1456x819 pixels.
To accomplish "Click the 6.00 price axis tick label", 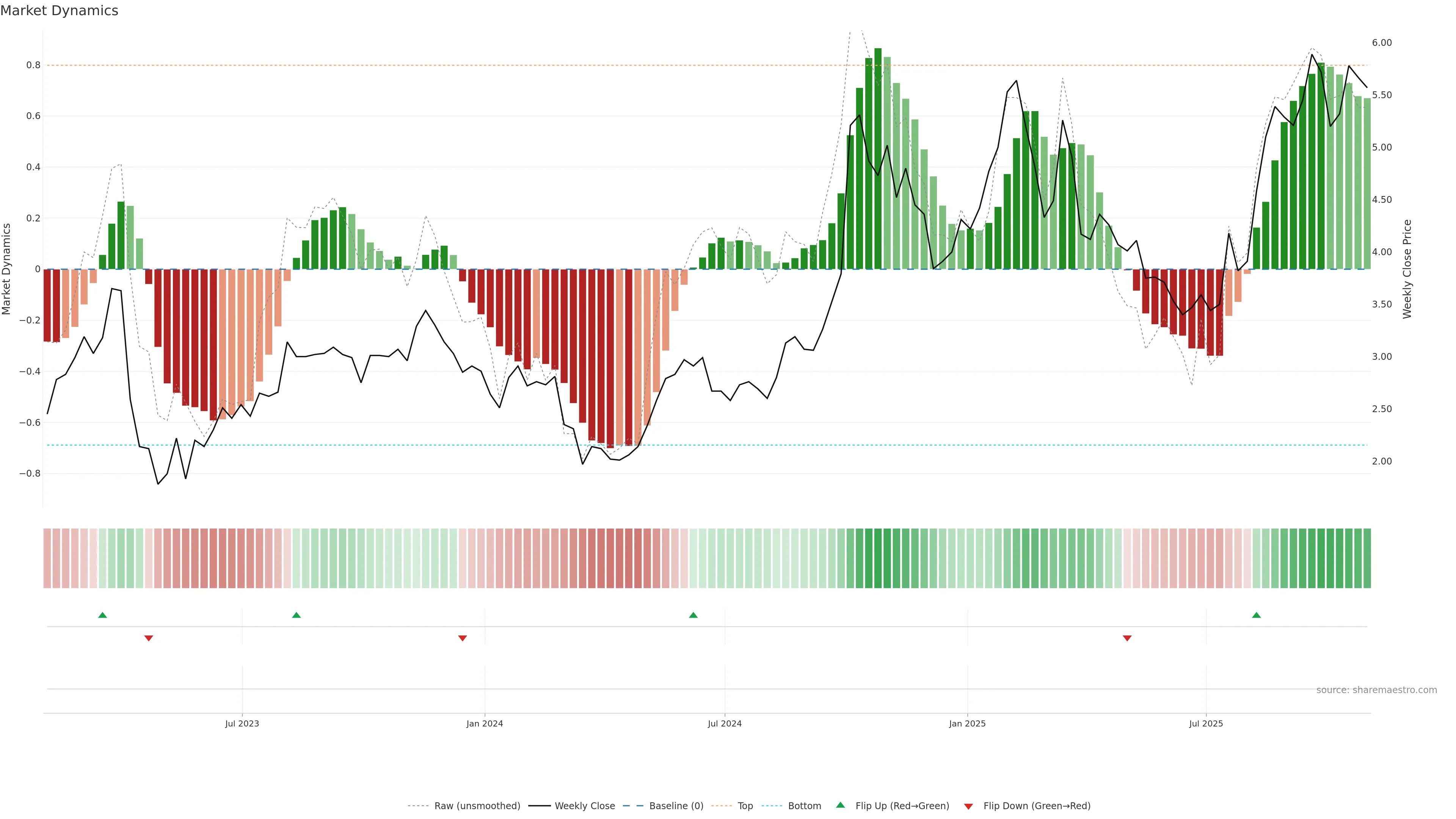I will pos(1381,43).
